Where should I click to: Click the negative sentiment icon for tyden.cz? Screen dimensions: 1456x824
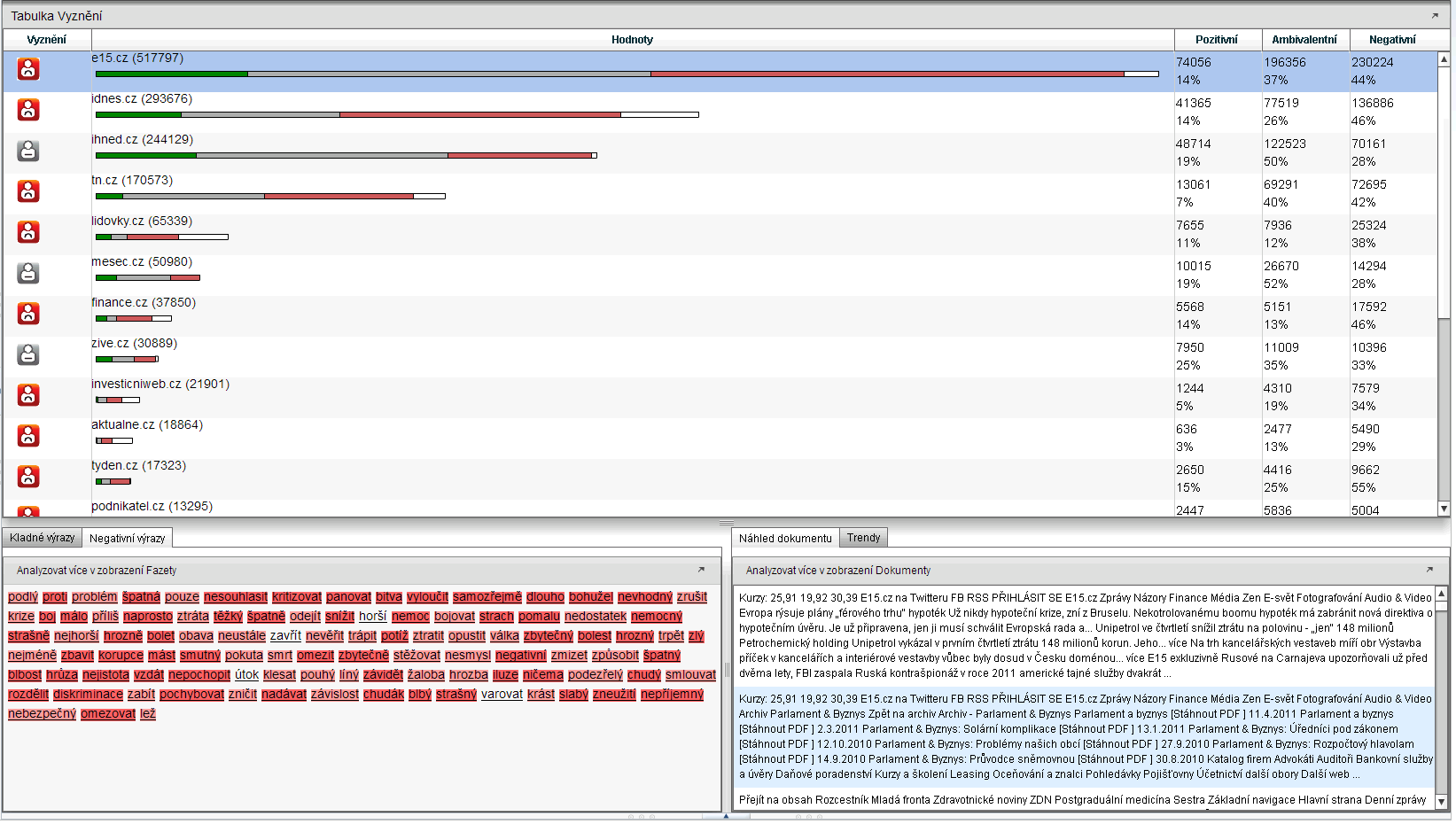[x=28, y=477]
